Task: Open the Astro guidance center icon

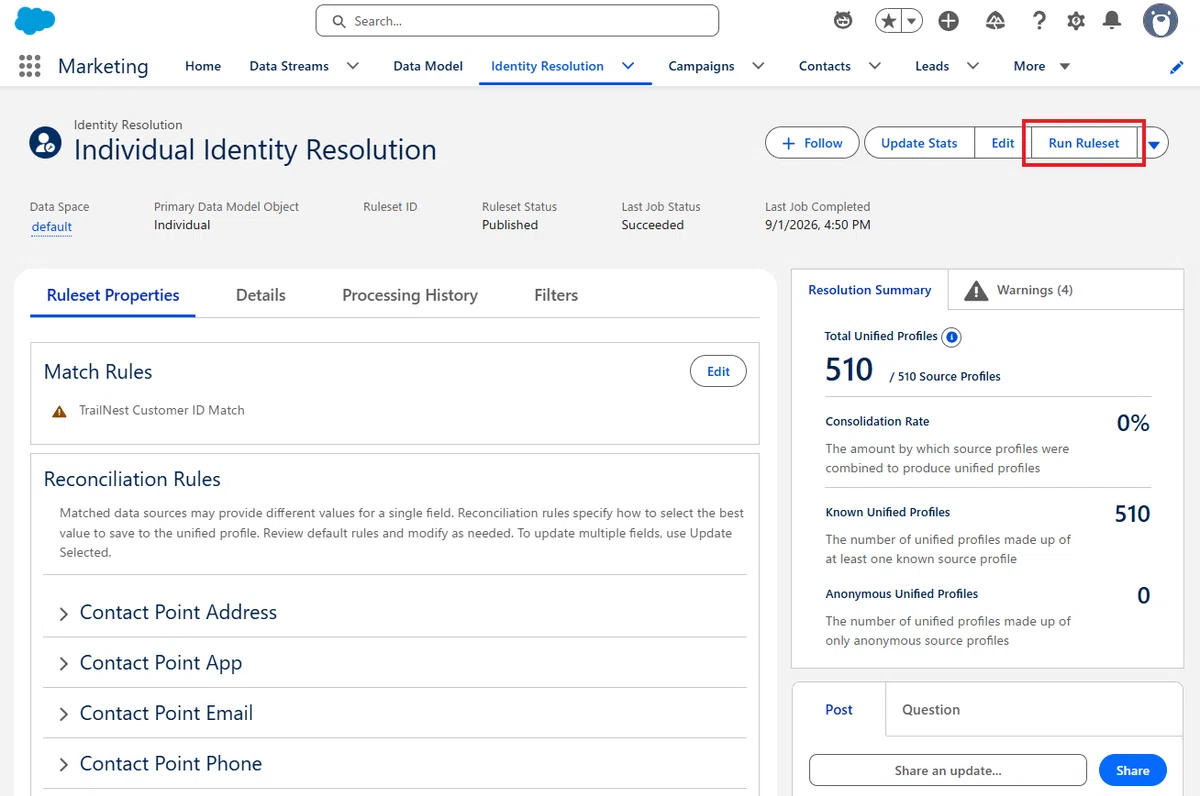Action: [843, 20]
